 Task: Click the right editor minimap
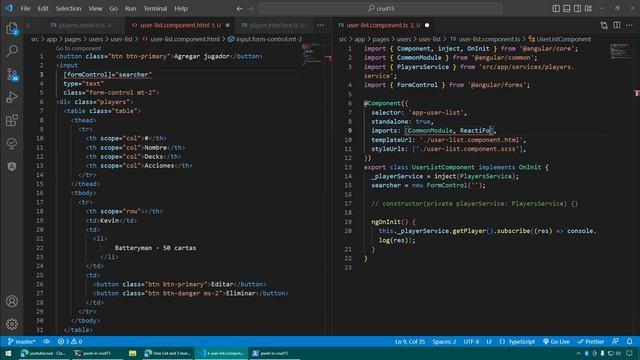[x=620, y=51]
